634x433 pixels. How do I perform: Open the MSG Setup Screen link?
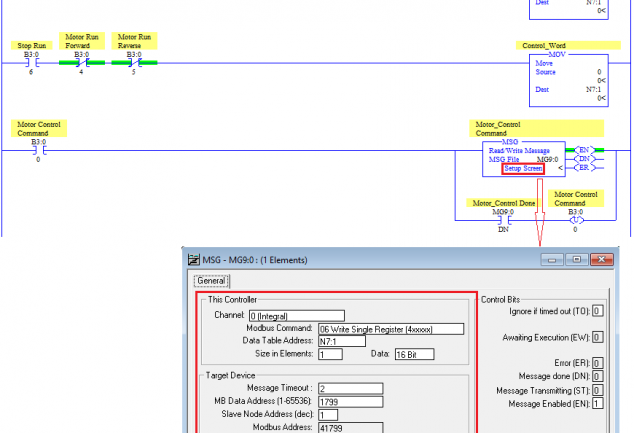point(523,169)
